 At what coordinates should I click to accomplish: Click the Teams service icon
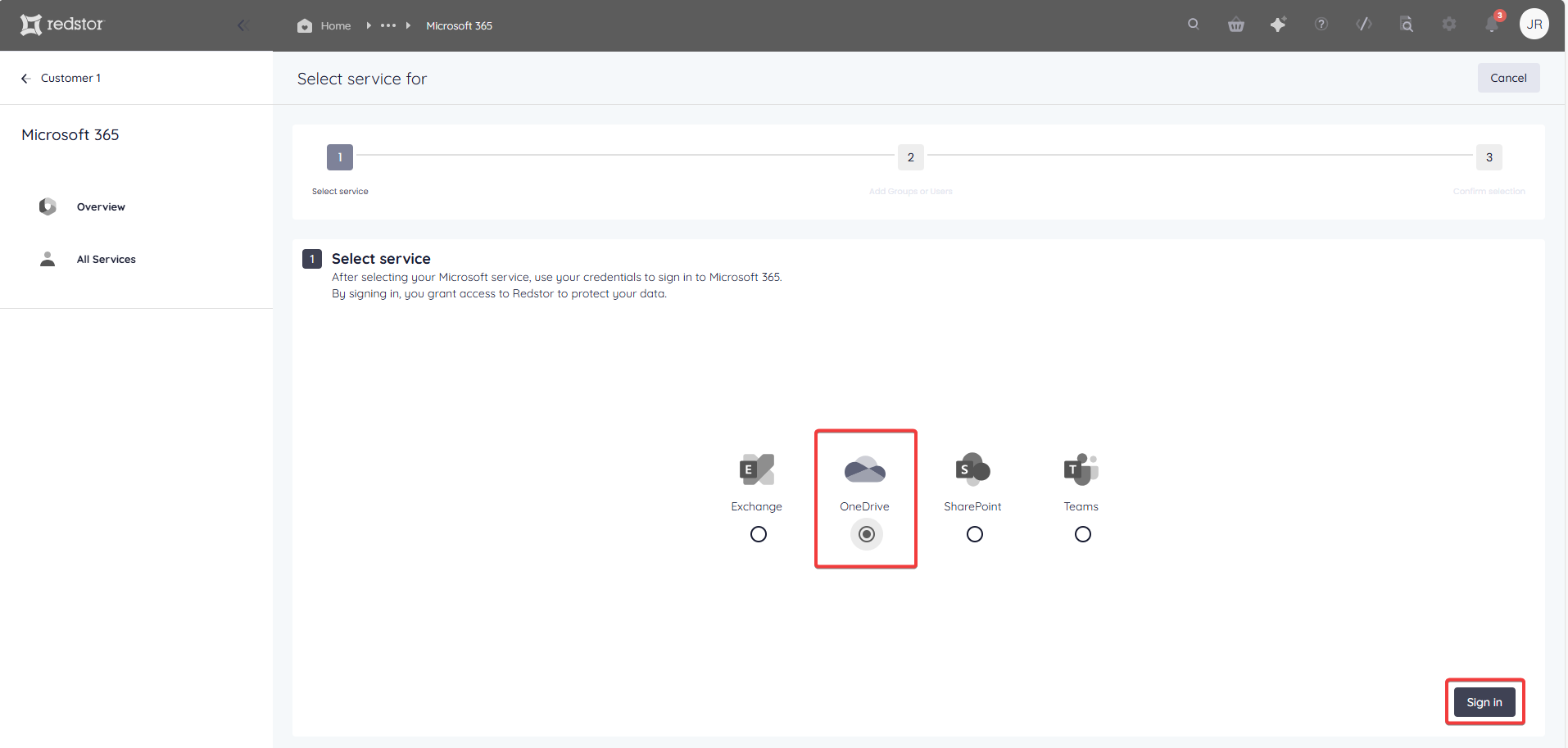coord(1081,469)
